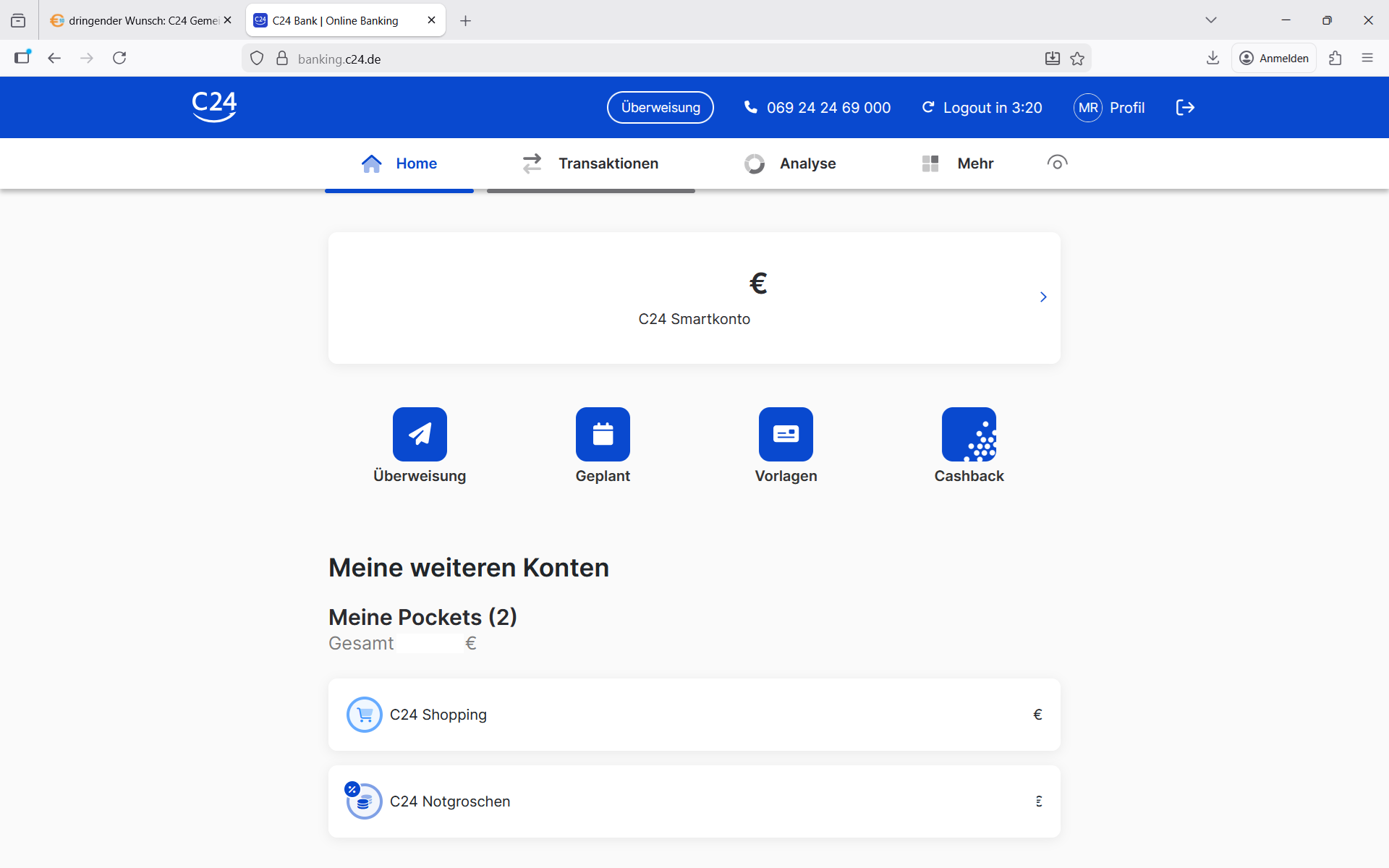Close the 'dringender Wunsch' tab
Viewport: 1389px width, 868px height.
tap(227, 20)
